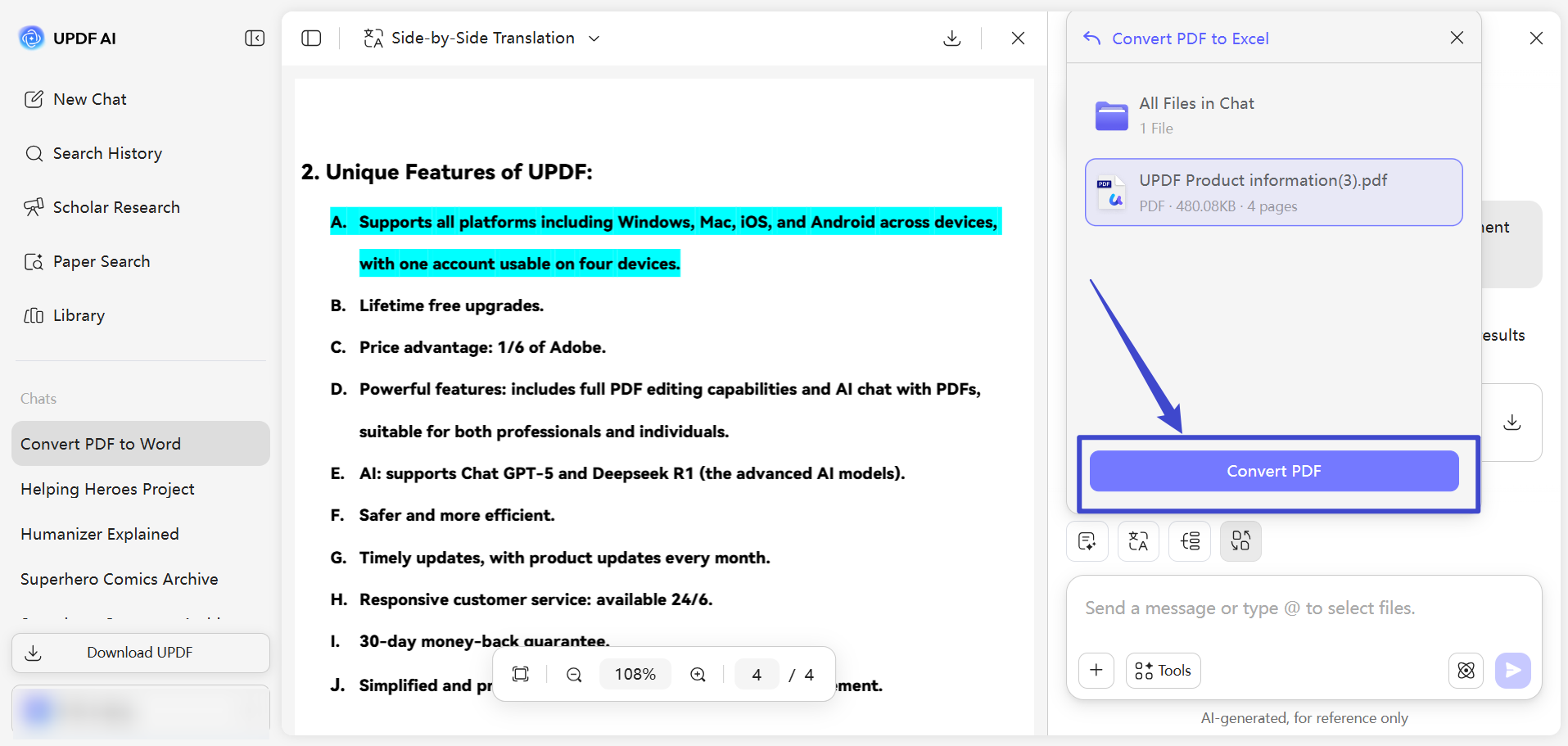Zoom out of the document
The height and width of the screenshot is (746, 1568).
point(574,674)
